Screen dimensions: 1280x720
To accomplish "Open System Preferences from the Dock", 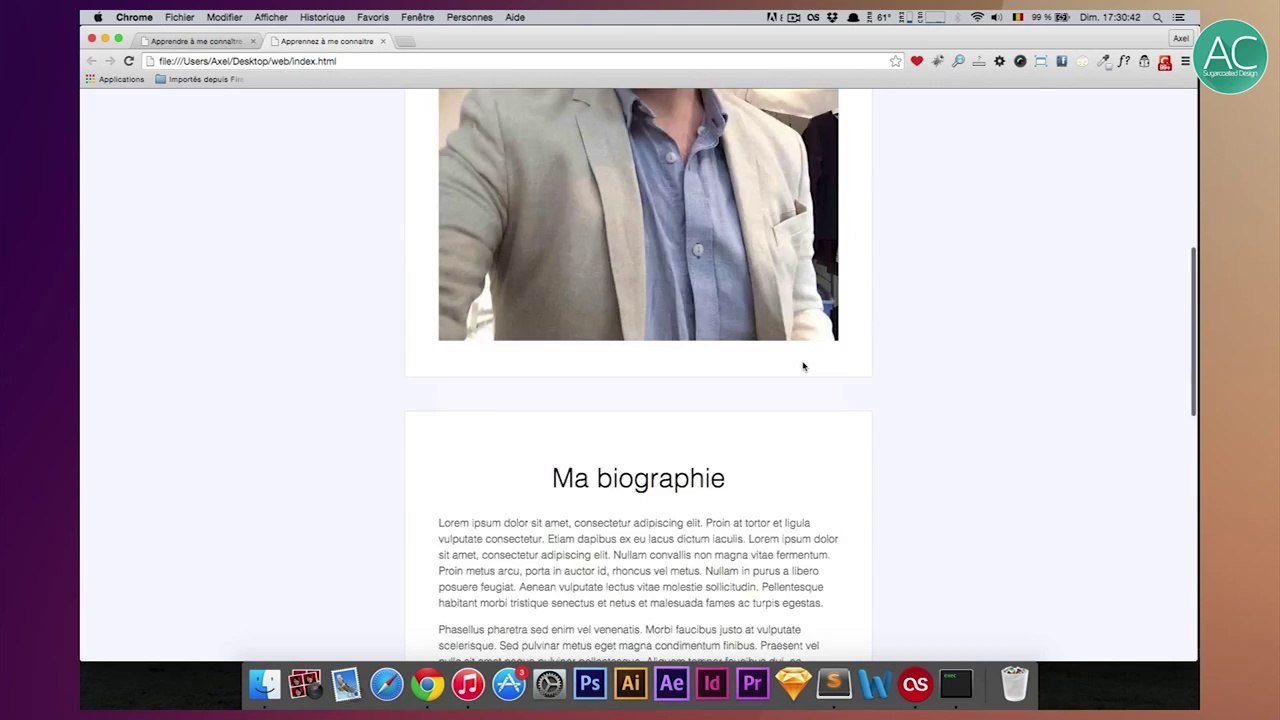I will click(549, 684).
